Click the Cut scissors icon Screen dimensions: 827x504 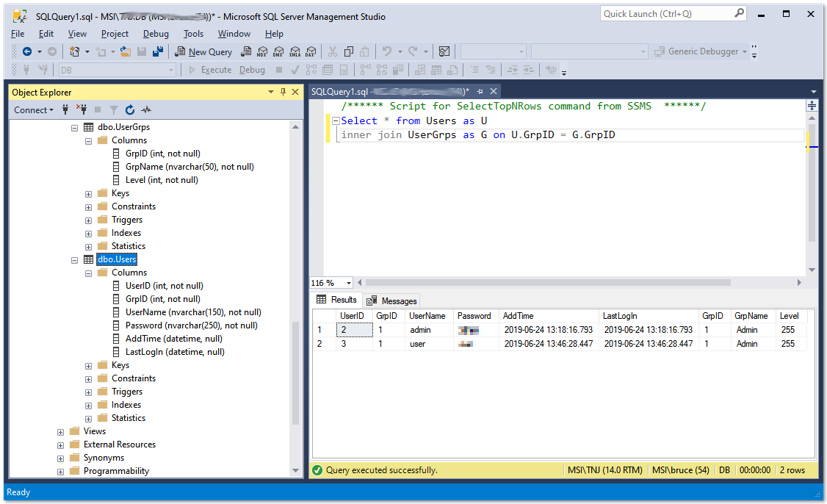click(332, 52)
